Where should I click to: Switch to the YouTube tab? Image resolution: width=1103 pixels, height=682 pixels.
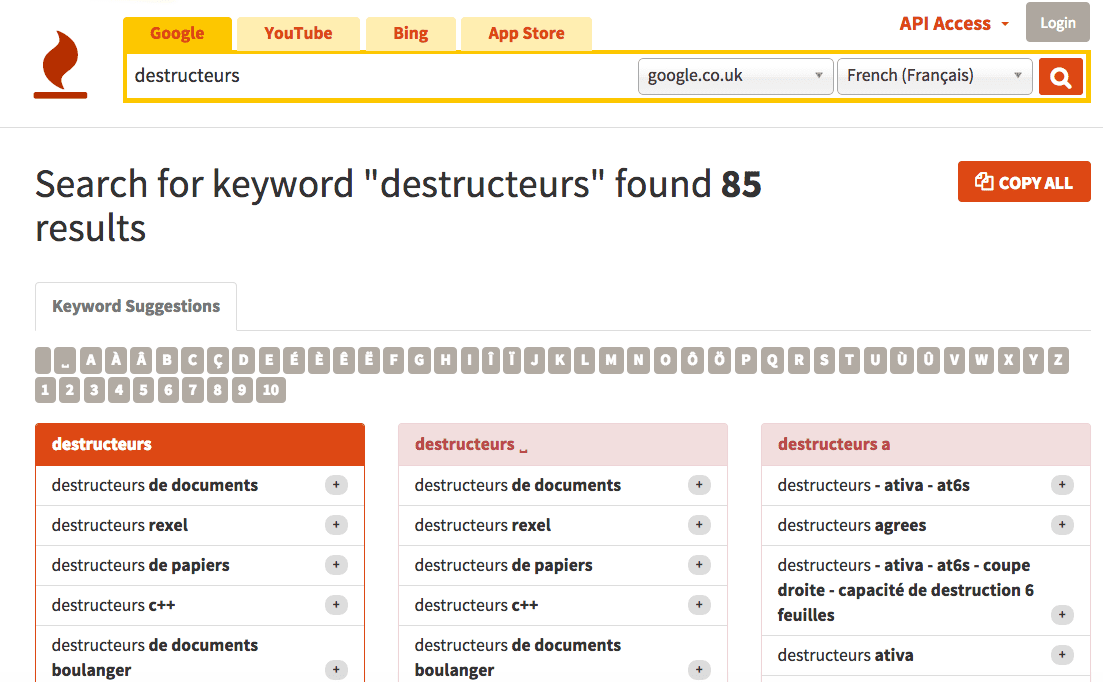298,34
